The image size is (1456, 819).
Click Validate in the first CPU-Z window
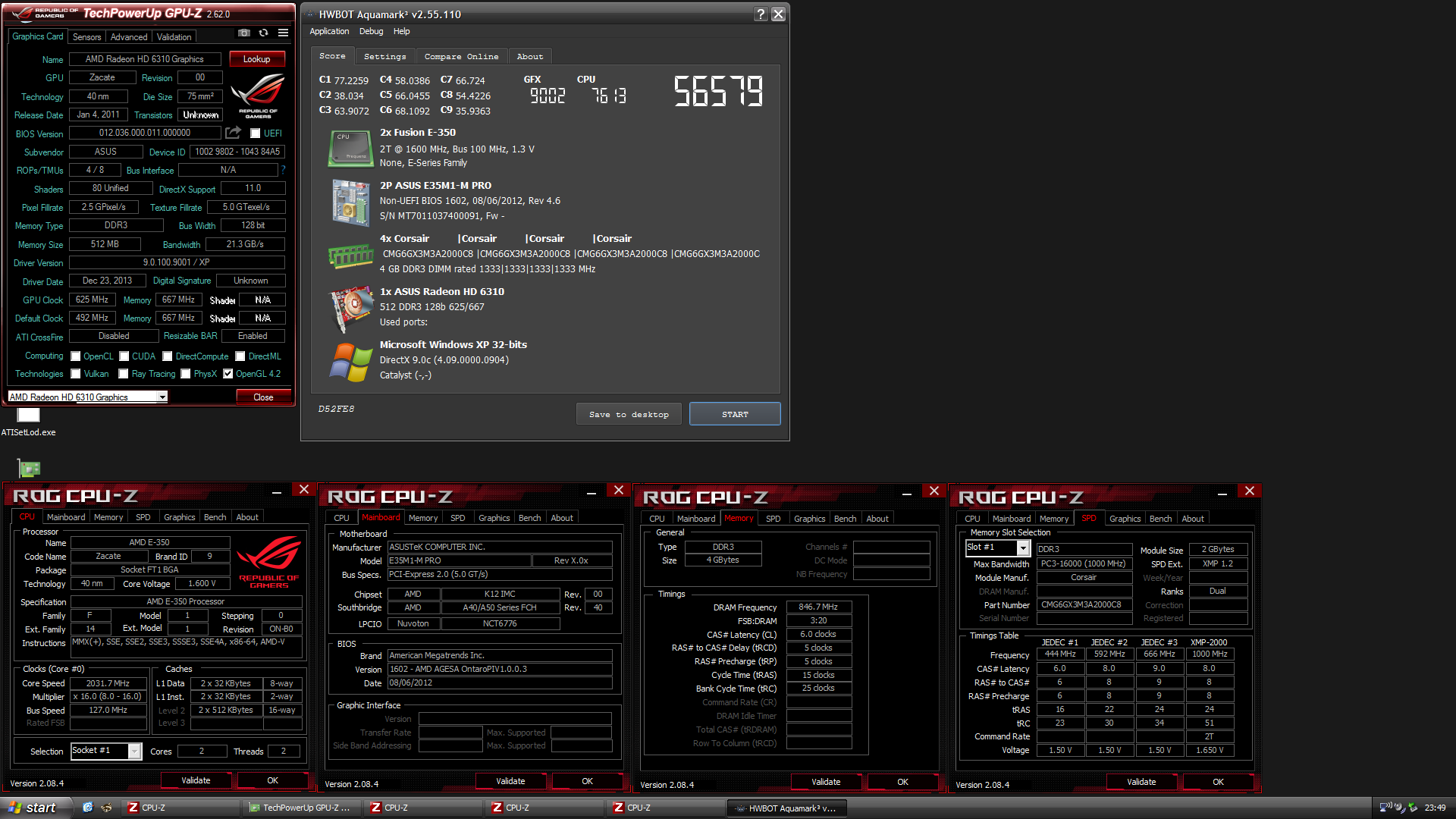coord(196,780)
